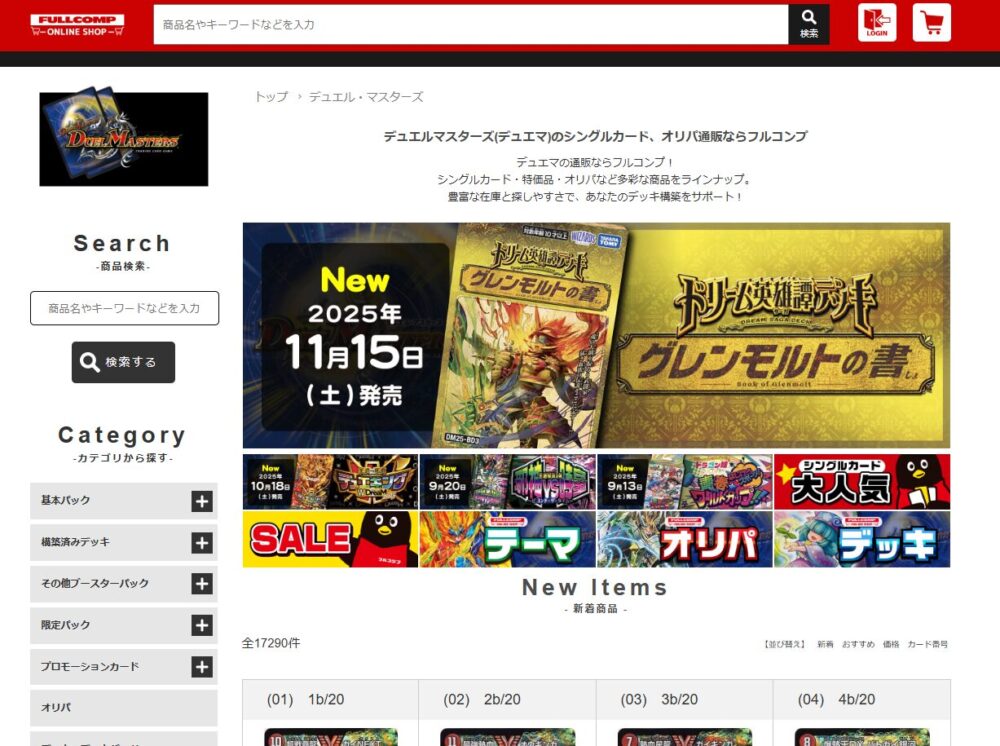
Task: Open the デッキ banner tile
Action: coord(862,539)
